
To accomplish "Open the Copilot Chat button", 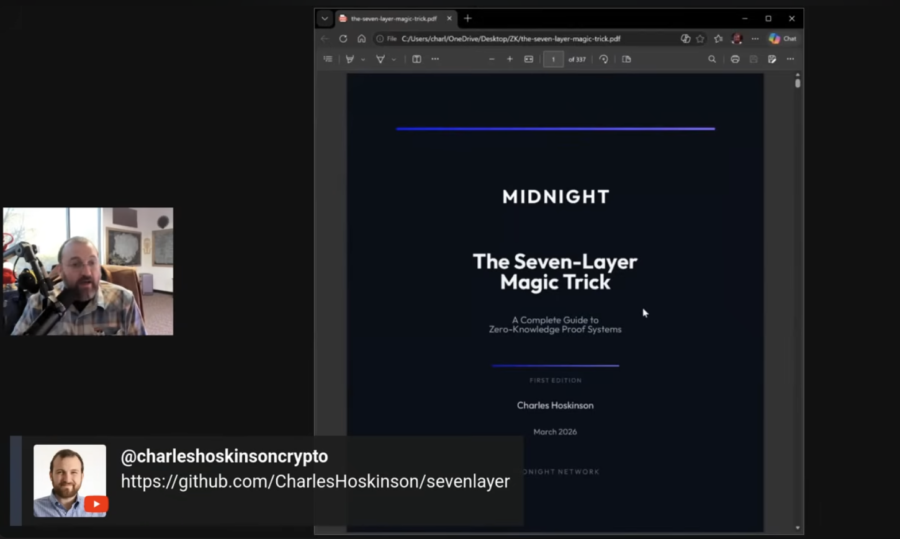I will coord(782,39).
